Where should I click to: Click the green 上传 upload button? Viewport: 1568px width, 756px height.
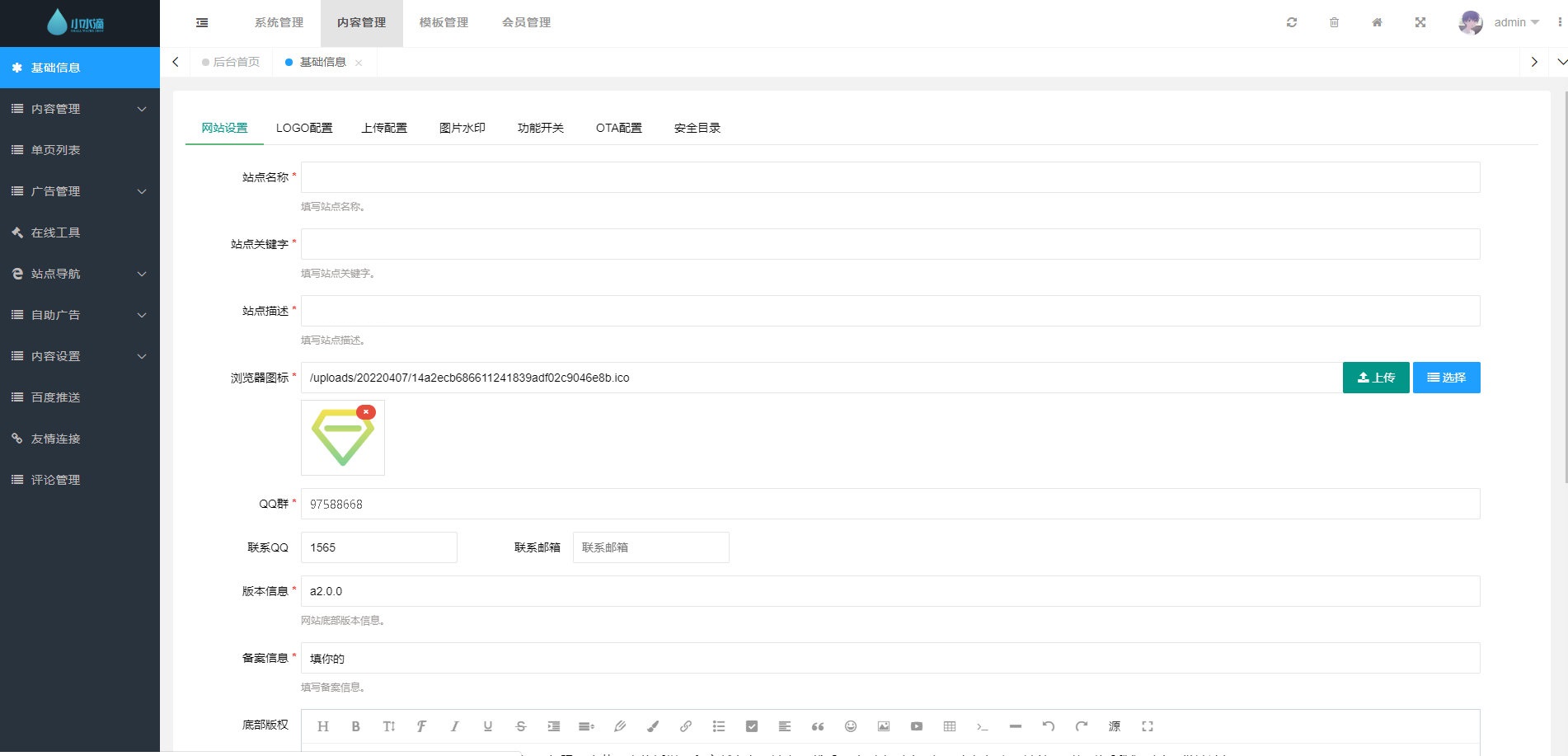coord(1376,378)
